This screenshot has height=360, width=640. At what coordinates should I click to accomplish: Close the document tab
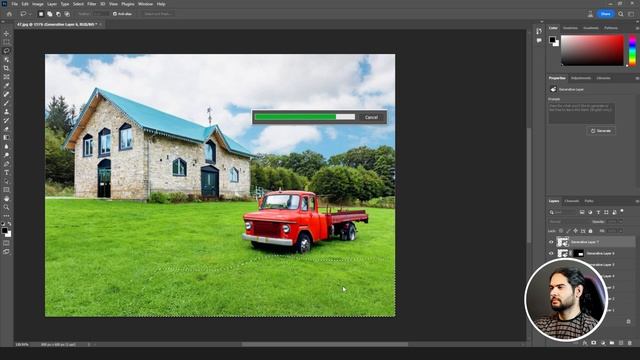pos(100,24)
